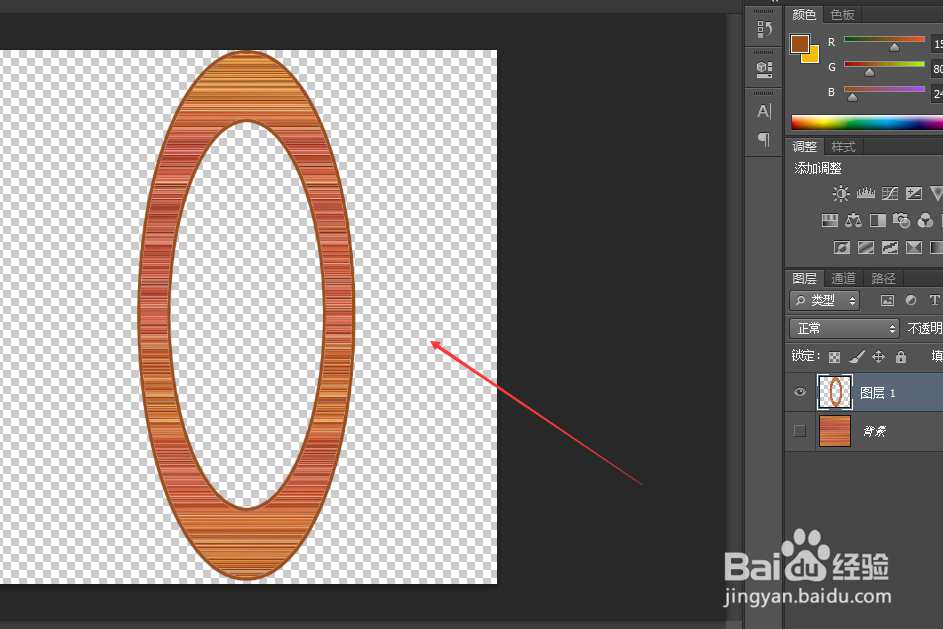Switch to the 通道 tab
Screen dimensions: 943x629
coord(843,278)
